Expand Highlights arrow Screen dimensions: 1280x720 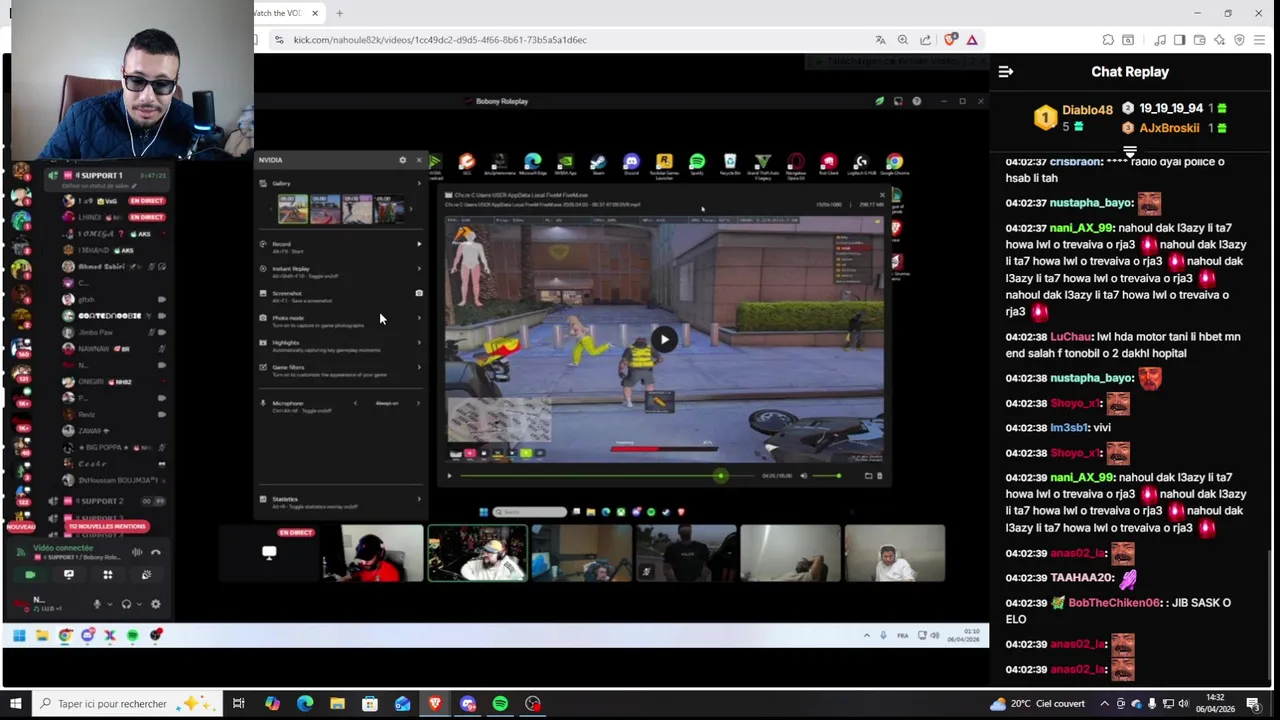(x=419, y=343)
